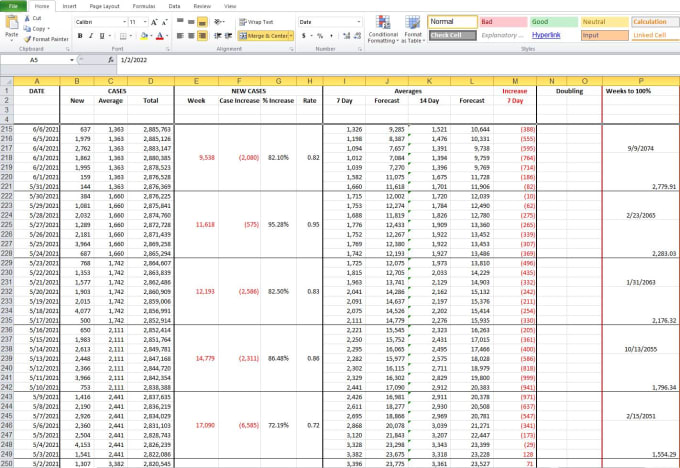Open Number dialog launcher
Screen dimensions: 680x468
click(x=360, y=49)
